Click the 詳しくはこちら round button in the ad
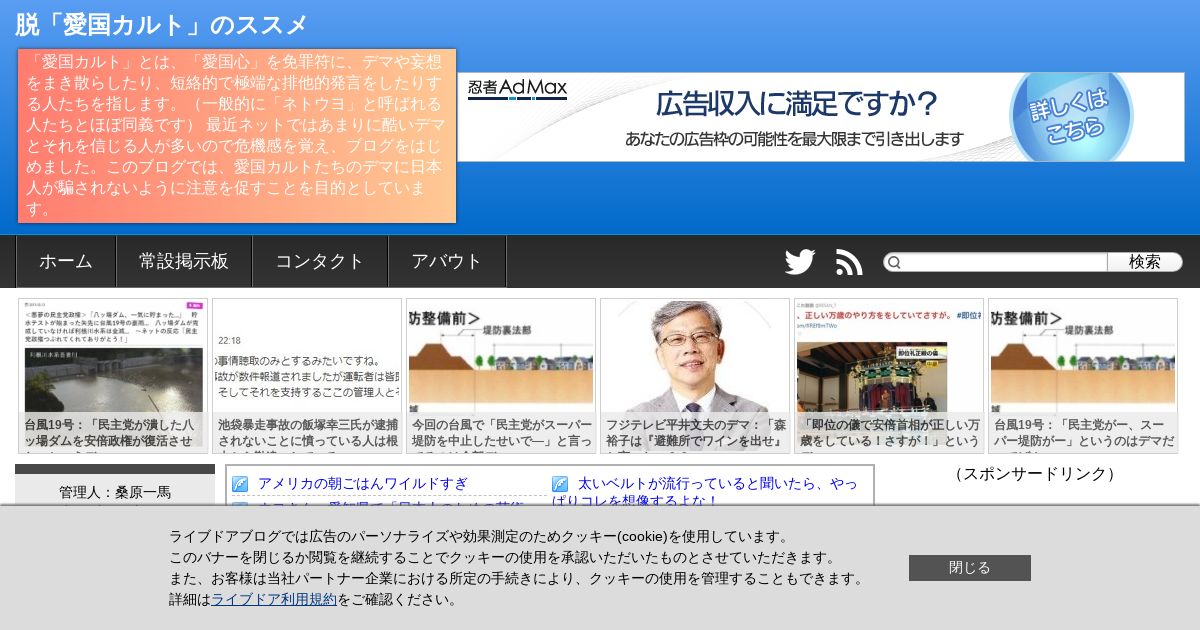Screen dimensions: 1200x630 click(x=1071, y=117)
